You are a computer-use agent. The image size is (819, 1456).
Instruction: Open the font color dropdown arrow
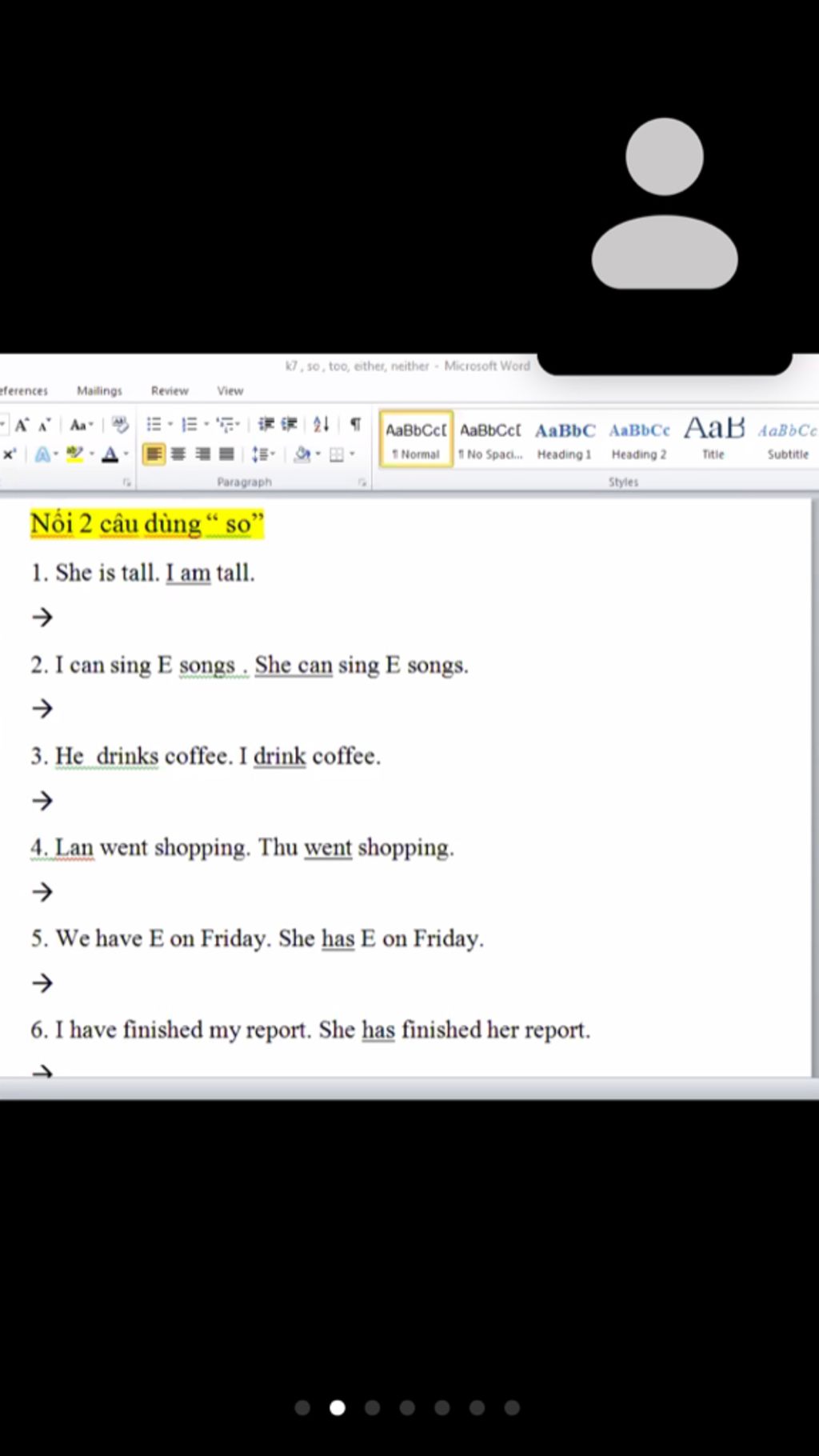point(126,454)
